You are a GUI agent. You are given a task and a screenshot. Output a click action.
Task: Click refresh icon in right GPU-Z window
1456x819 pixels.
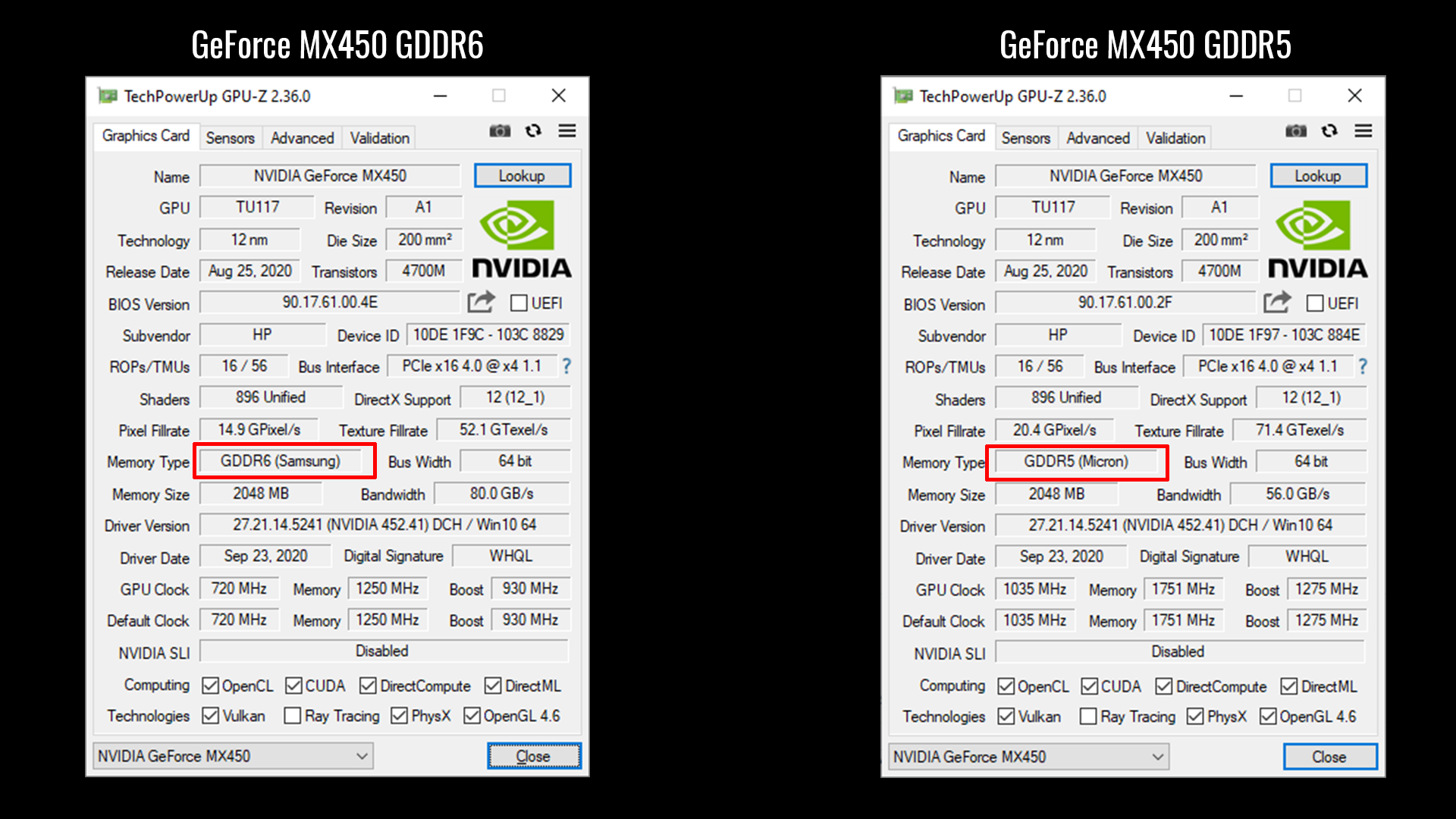point(1329,130)
